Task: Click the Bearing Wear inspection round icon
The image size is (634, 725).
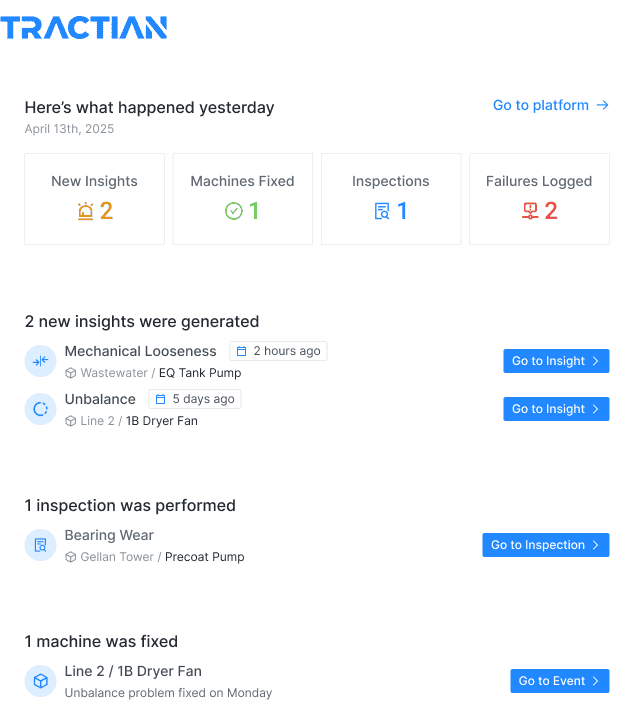Action: 41,545
